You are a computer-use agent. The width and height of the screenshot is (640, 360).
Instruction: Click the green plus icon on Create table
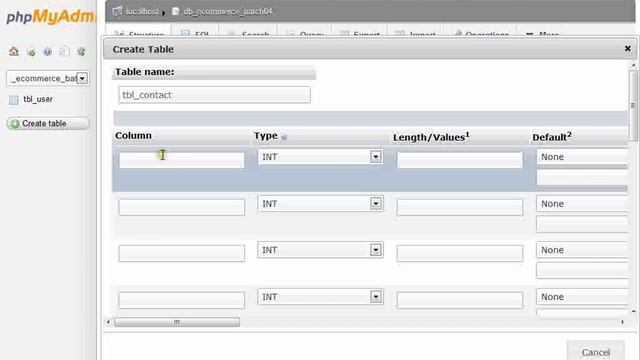(15, 123)
